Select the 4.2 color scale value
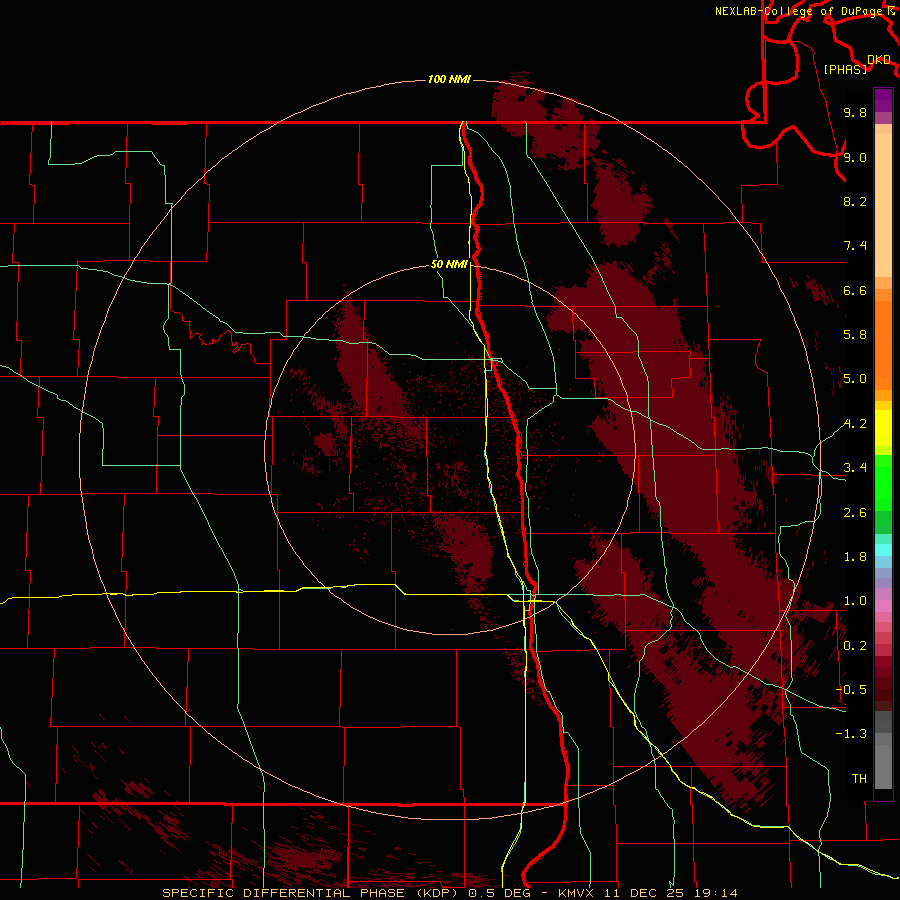900x900 pixels. [x=855, y=424]
